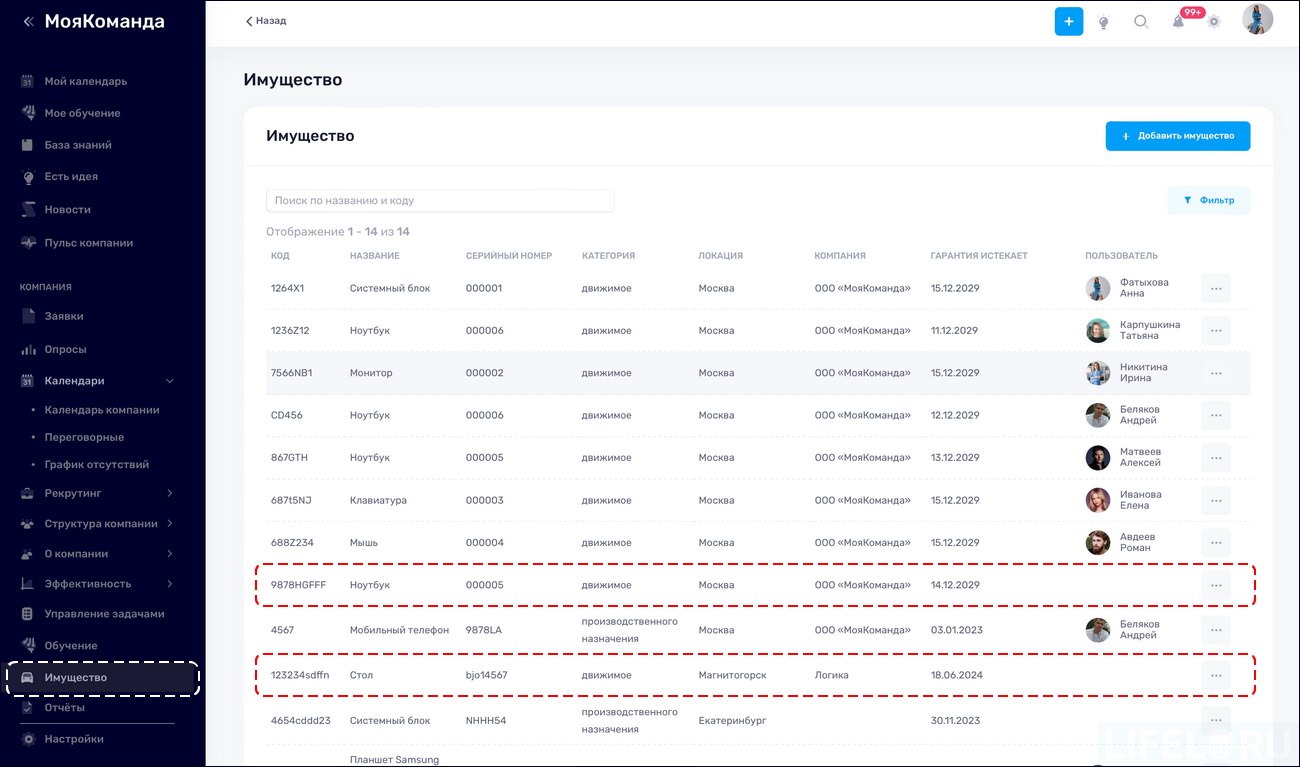Click the search magnifier icon in top bar
The height and width of the screenshot is (768, 1300).
coord(1140,20)
